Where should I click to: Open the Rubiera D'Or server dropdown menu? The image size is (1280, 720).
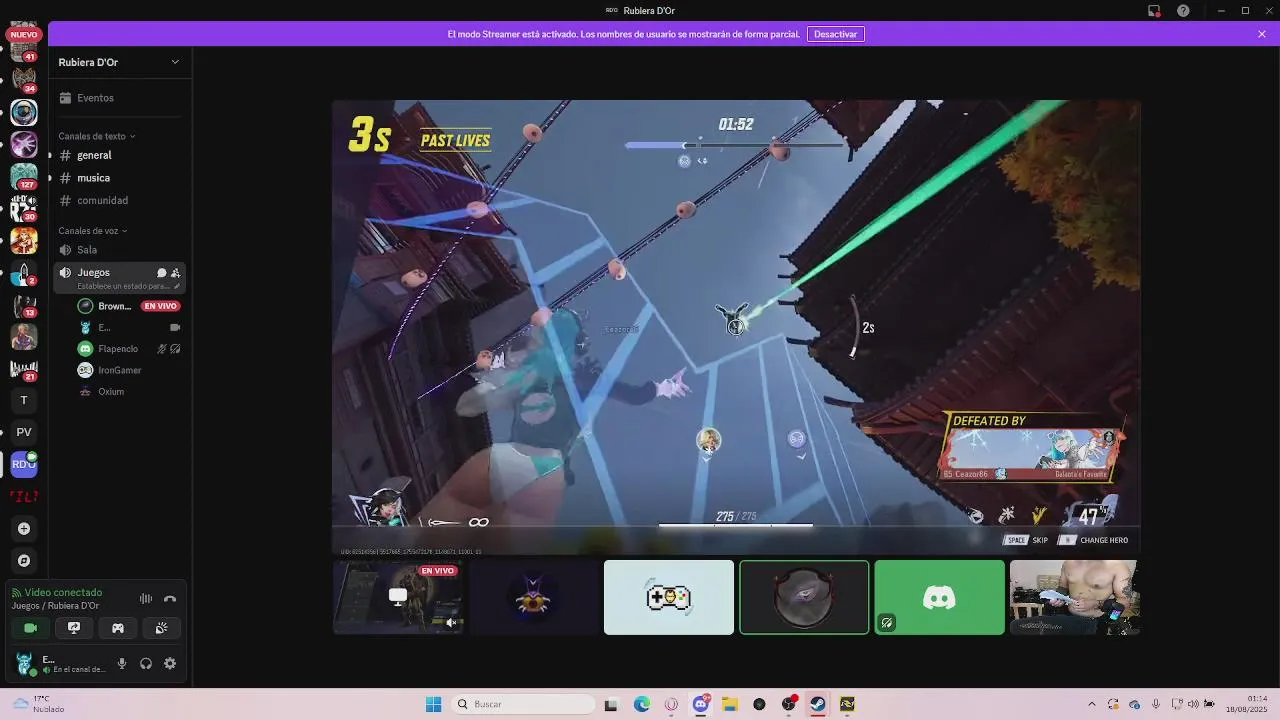point(120,62)
